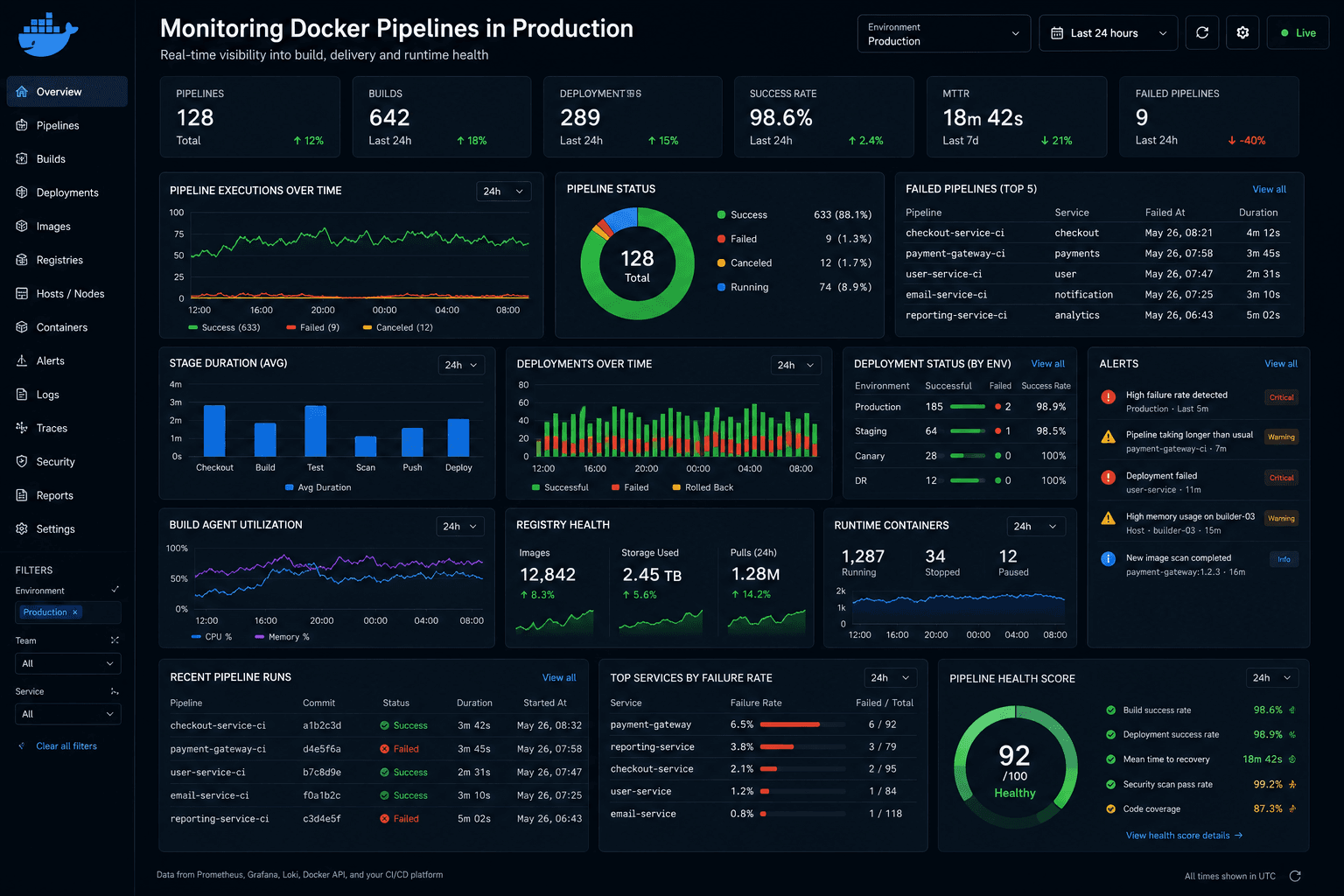Open Reports from the sidebar
1344x896 pixels.
coord(66,495)
